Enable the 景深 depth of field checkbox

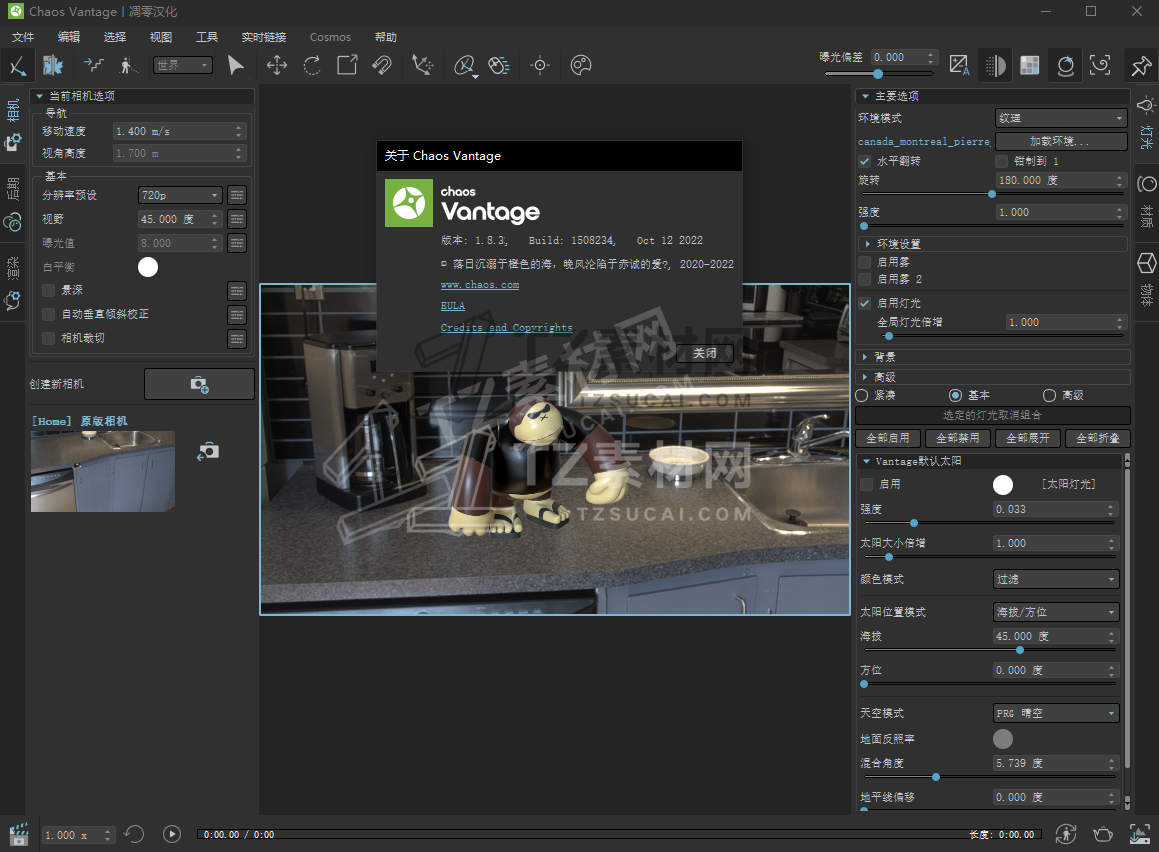(49, 290)
